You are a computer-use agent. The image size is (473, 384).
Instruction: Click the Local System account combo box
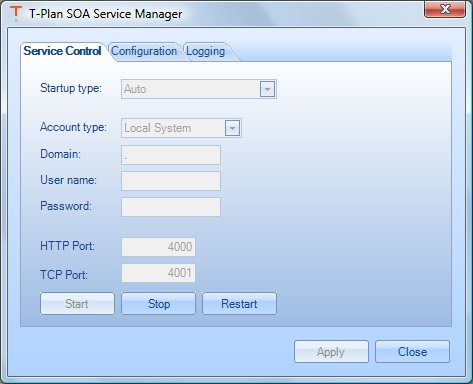pyautogui.click(x=181, y=128)
